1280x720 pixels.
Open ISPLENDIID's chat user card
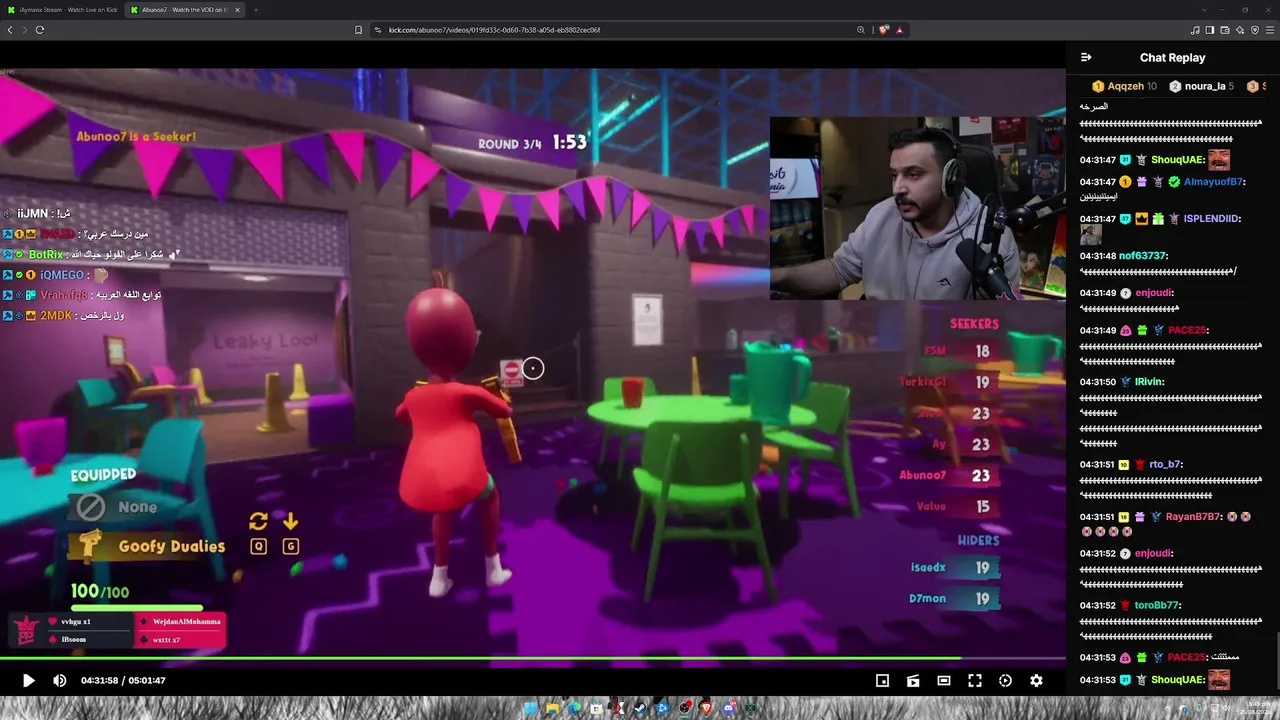click(x=1212, y=218)
